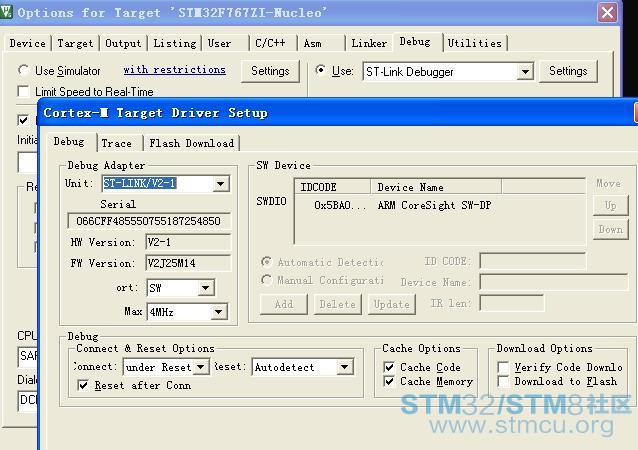Click the HW Version field

tap(188, 242)
